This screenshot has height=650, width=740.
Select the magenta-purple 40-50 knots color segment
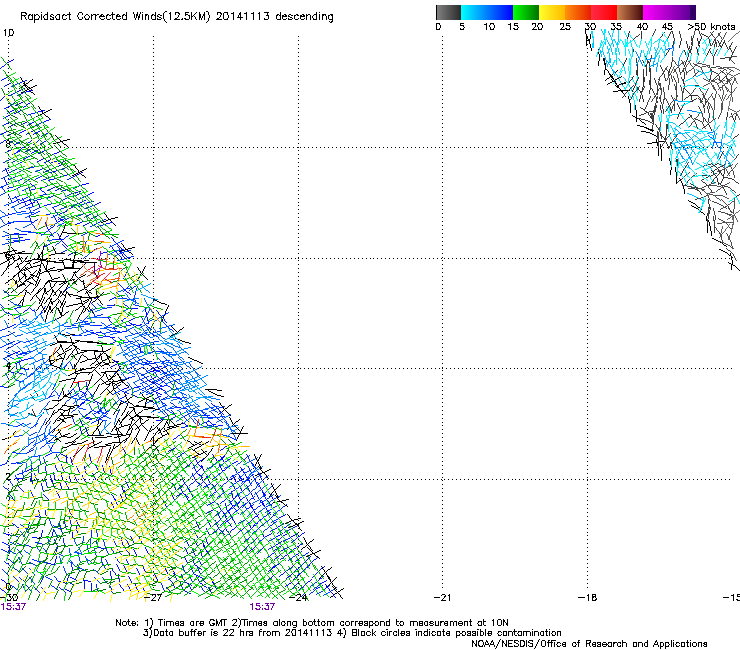point(669,12)
